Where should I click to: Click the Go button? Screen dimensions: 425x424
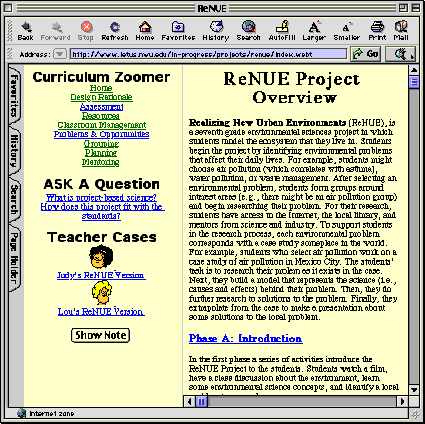click(366, 54)
